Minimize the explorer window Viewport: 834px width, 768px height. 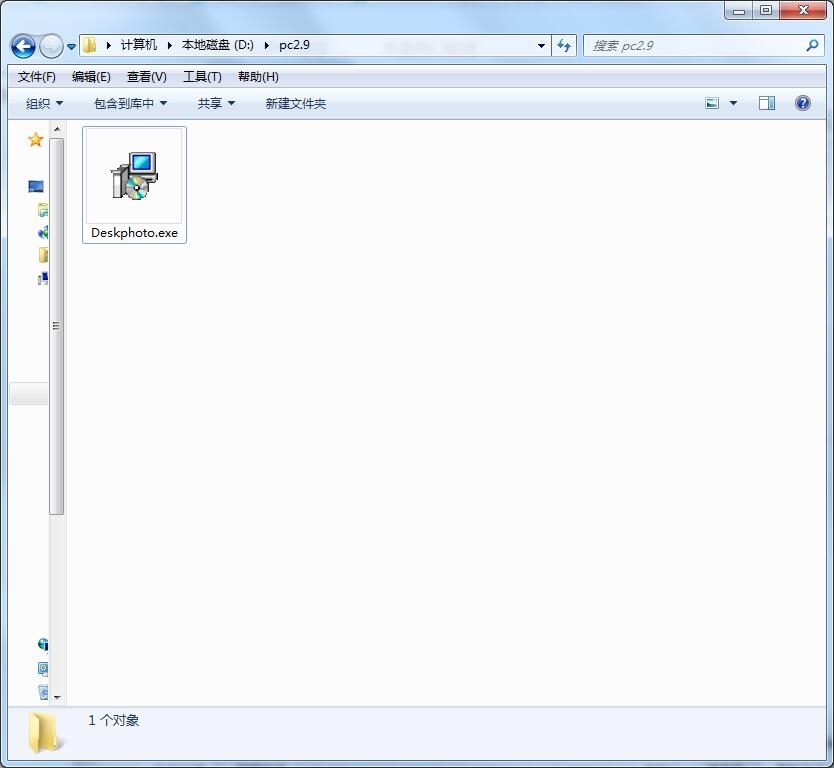(739, 11)
